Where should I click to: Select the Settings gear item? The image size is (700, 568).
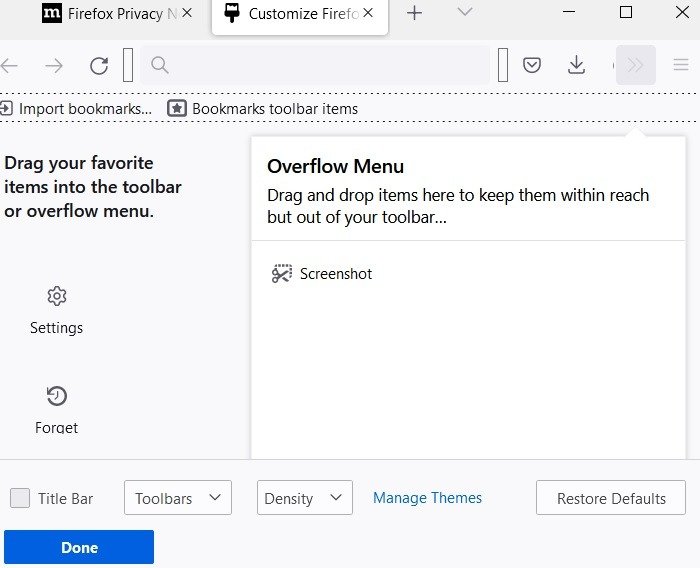point(57,311)
